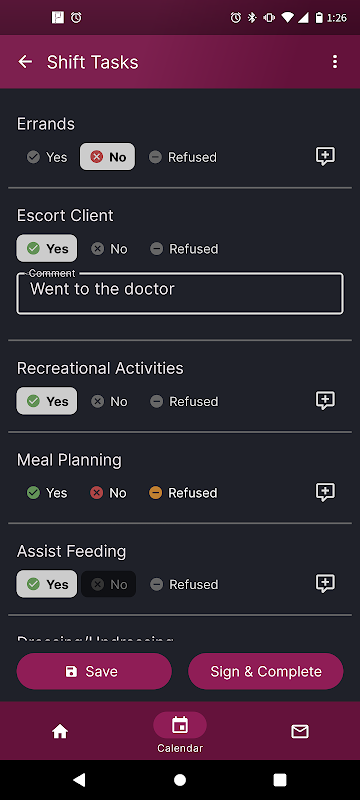Select Yes for Errands
This screenshot has height=800, width=360.
coord(47,157)
